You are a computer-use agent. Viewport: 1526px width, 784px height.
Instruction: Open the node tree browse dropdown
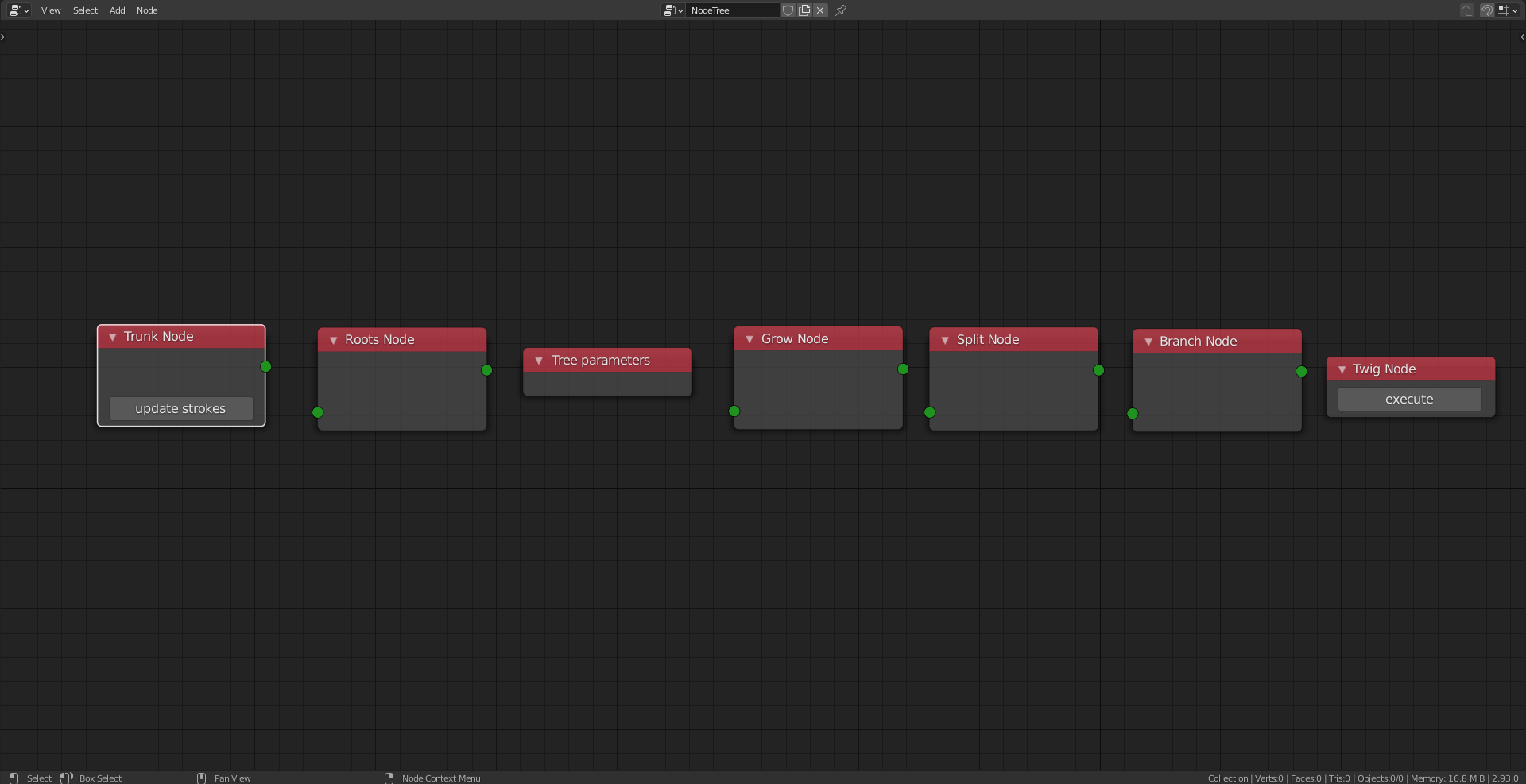(672, 10)
